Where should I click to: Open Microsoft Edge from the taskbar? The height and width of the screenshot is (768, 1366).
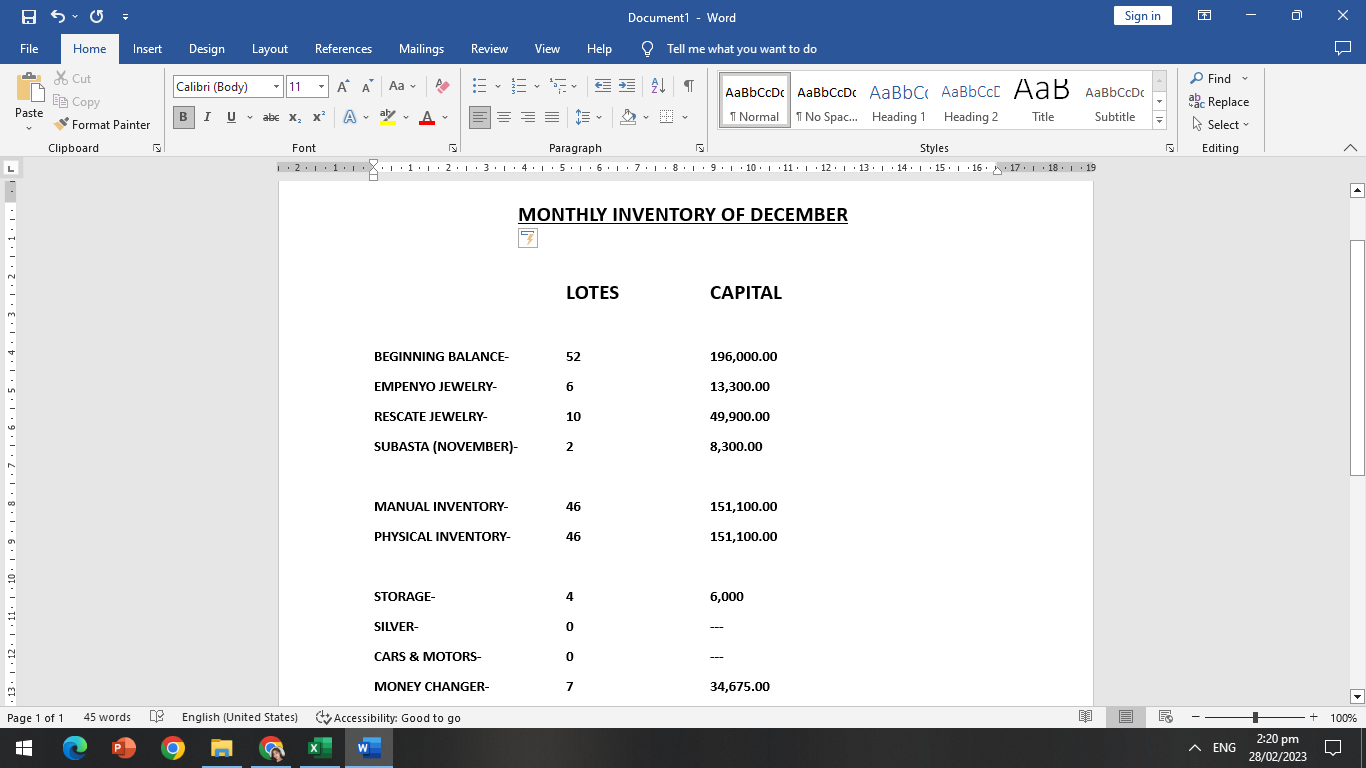pyautogui.click(x=75, y=748)
